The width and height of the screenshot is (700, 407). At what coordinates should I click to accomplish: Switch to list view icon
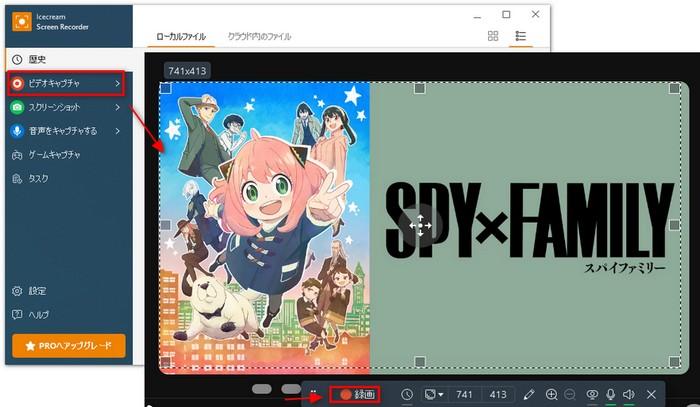(x=520, y=36)
